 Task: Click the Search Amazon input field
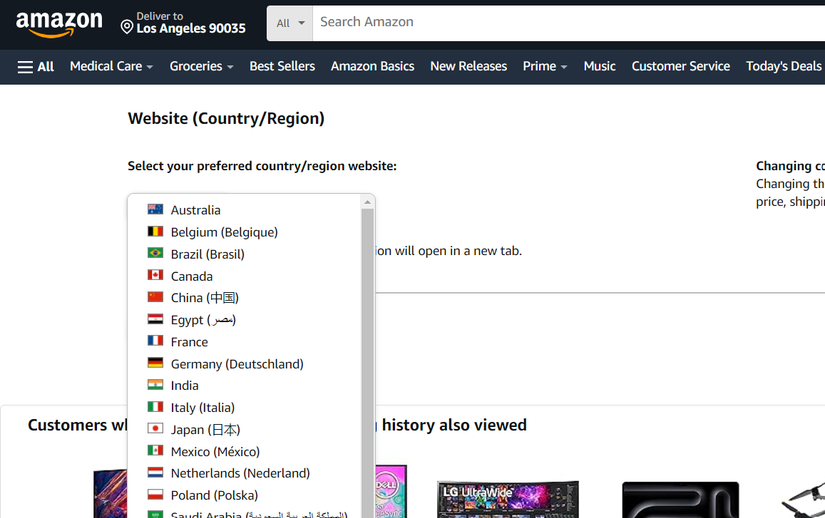pos(569,23)
